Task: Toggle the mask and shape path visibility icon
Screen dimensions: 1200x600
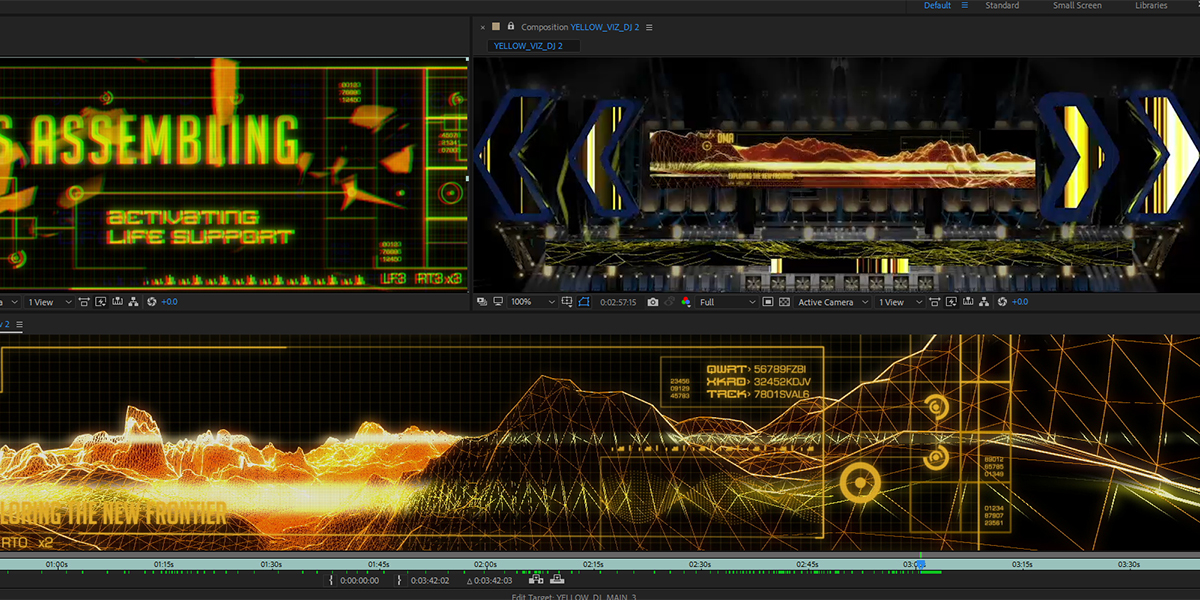Action: [x=583, y=302]
